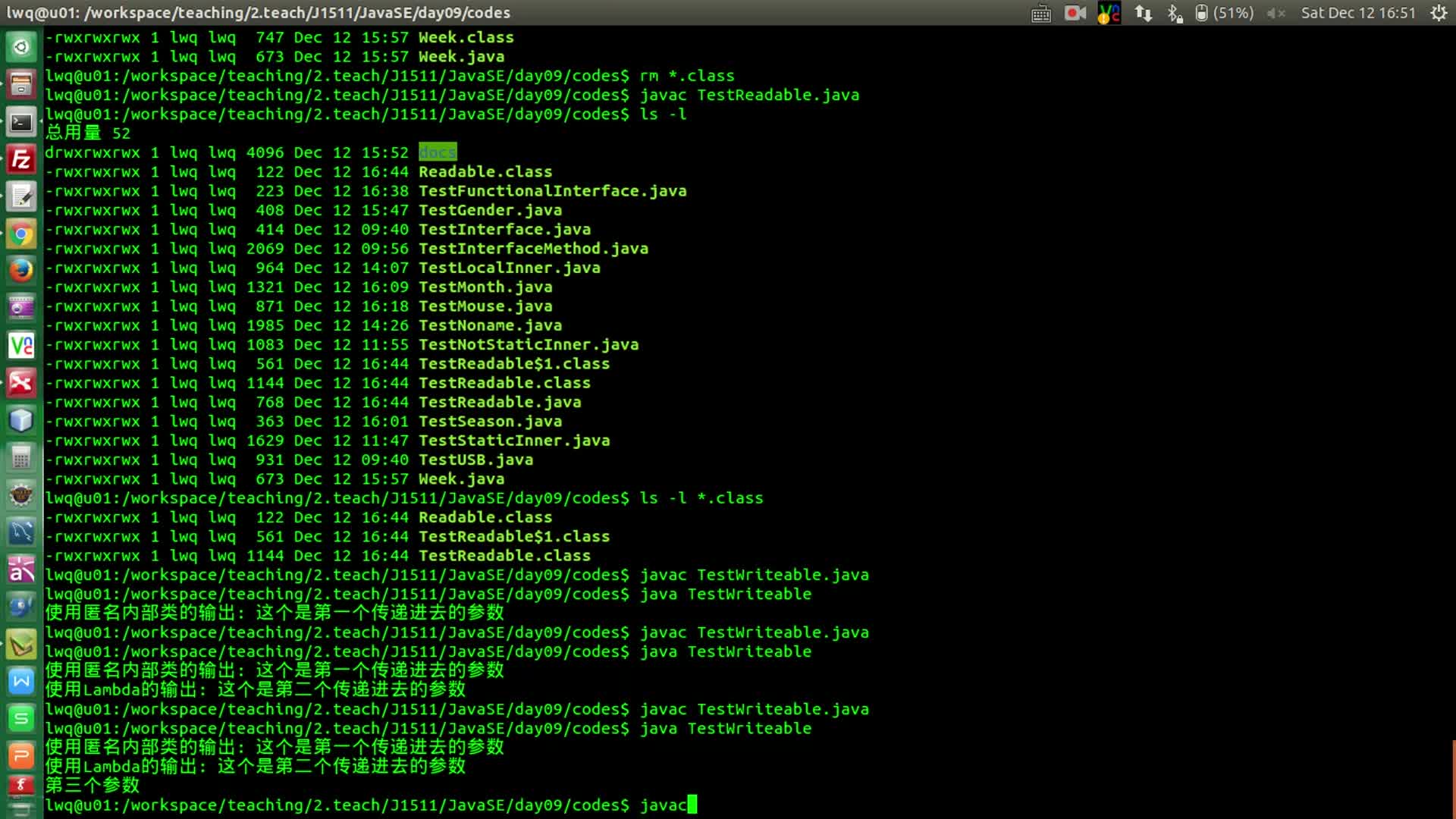The image size is (1456, 819).
Task: Open the text editor from the launcher
Action: click(20, 196)
